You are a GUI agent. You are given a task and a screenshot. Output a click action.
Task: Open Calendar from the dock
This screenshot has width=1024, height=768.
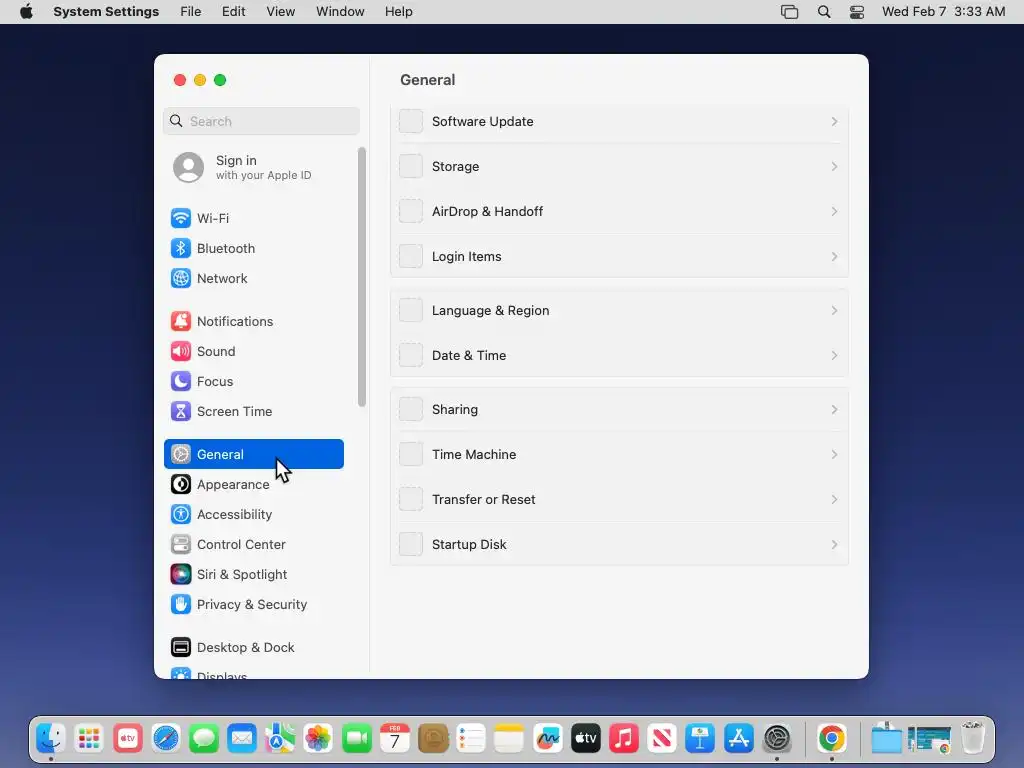(395, 739)
